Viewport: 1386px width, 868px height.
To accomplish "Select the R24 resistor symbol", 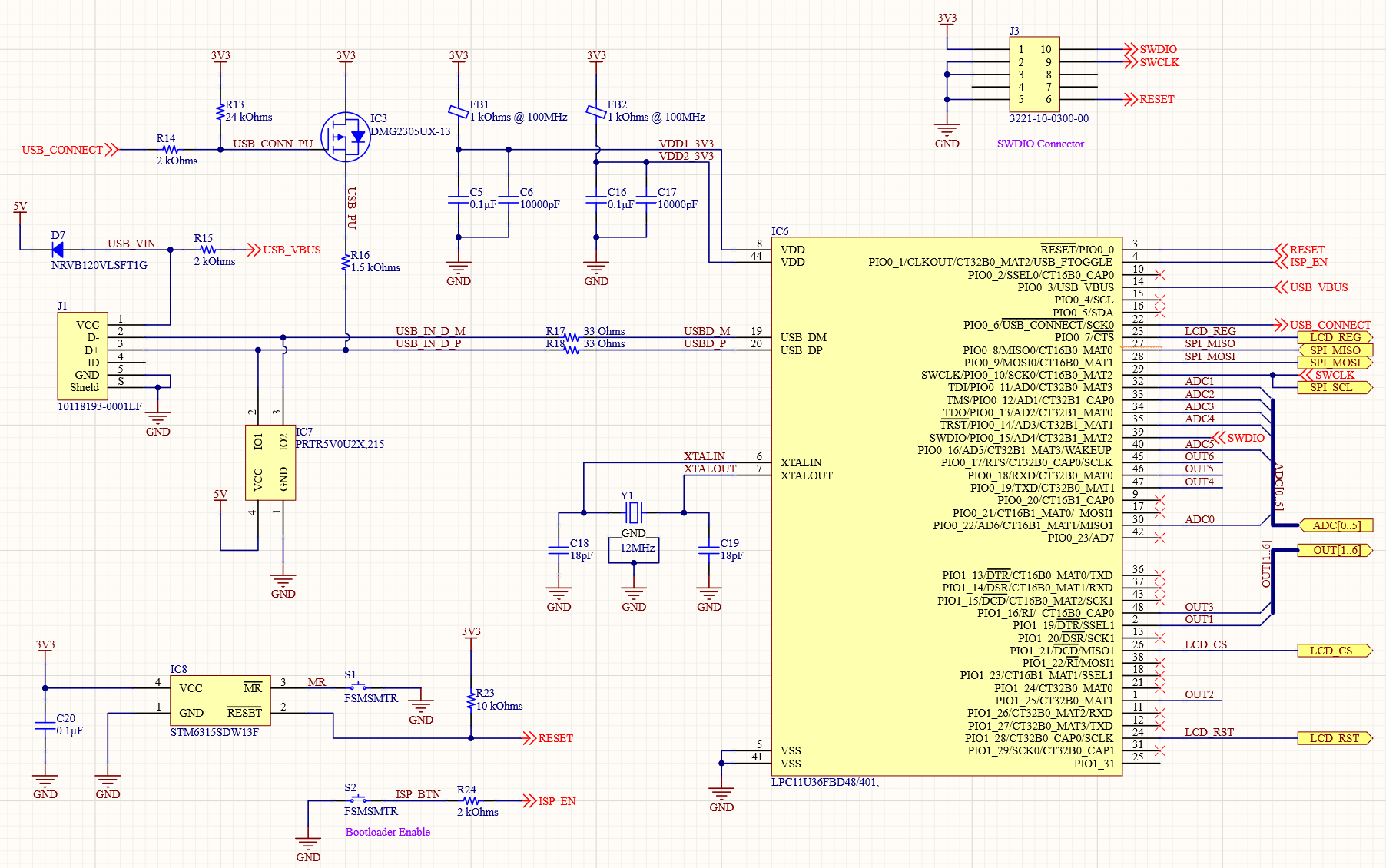I will [x=471, y=801].
